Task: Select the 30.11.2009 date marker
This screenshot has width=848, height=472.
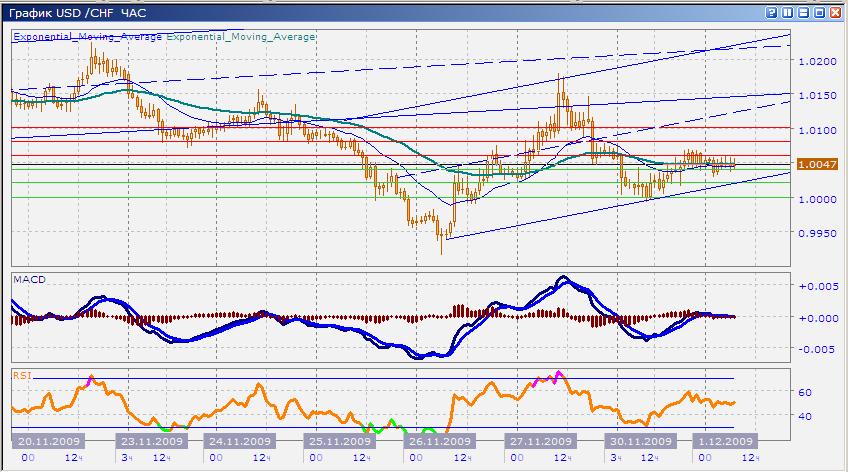Action: click(639, 441)
